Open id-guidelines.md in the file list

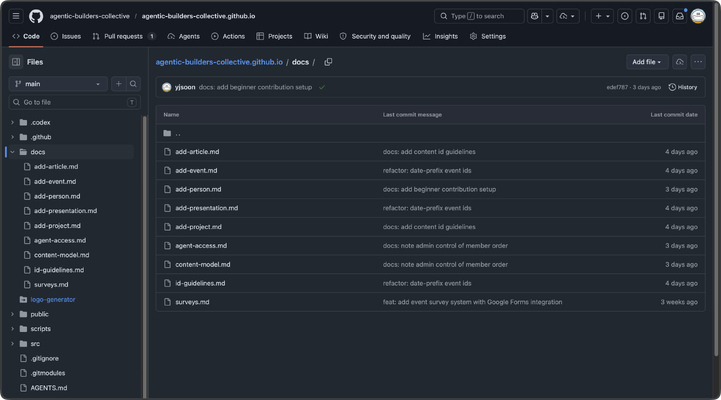point(200,284)
